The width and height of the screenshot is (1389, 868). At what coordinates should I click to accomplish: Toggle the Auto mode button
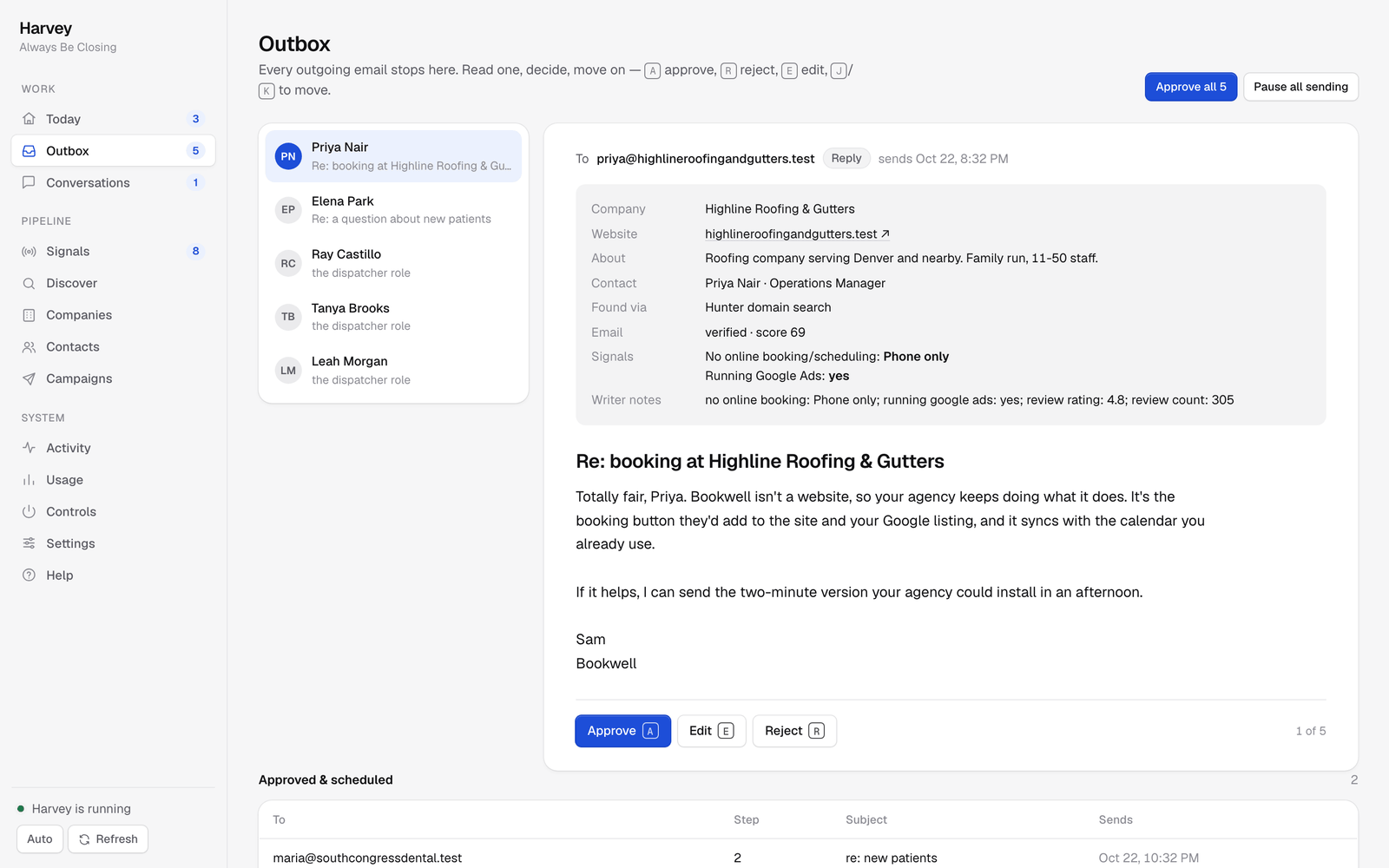(x=40, y=839)
